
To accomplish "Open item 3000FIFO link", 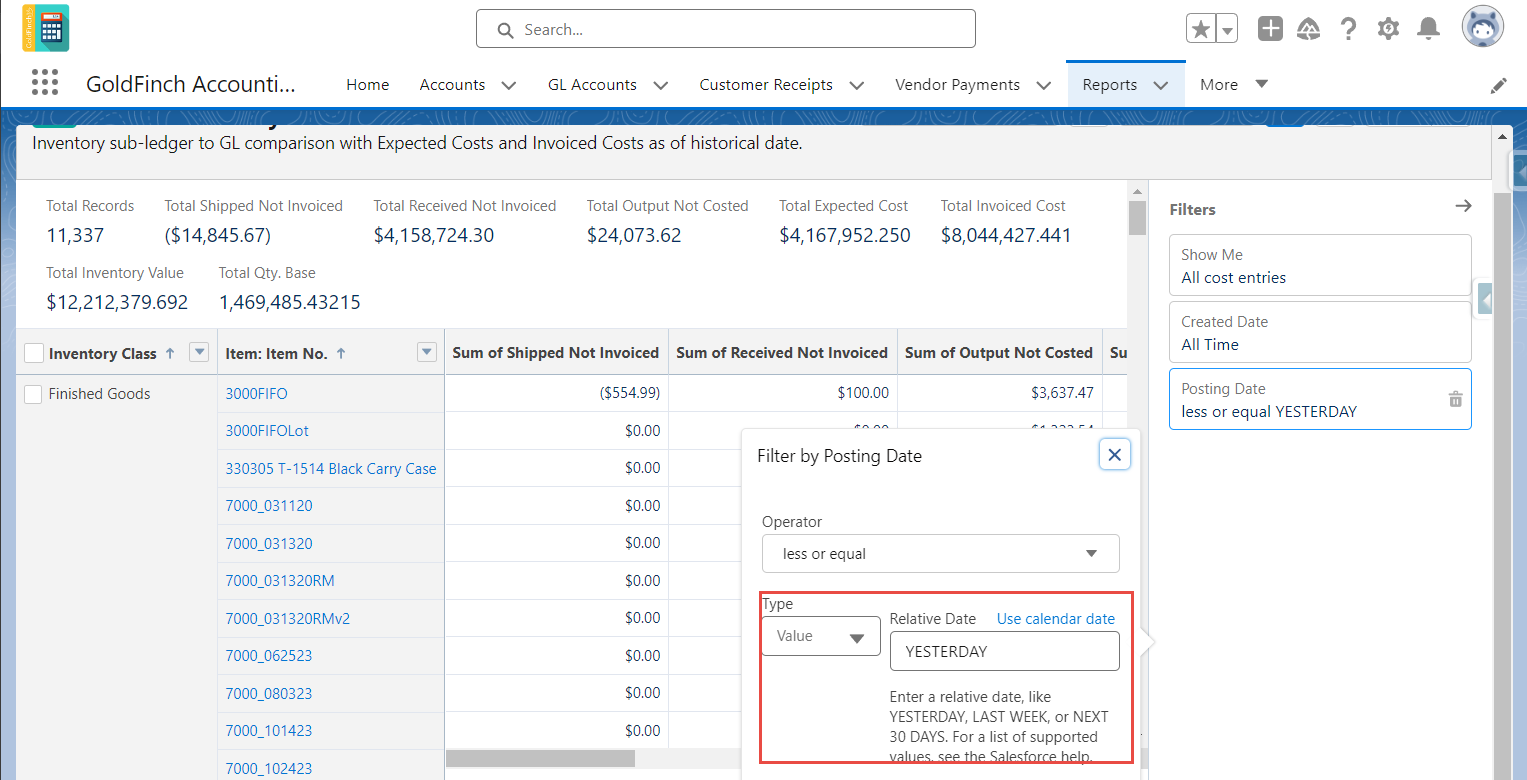I will pos(256,394).
